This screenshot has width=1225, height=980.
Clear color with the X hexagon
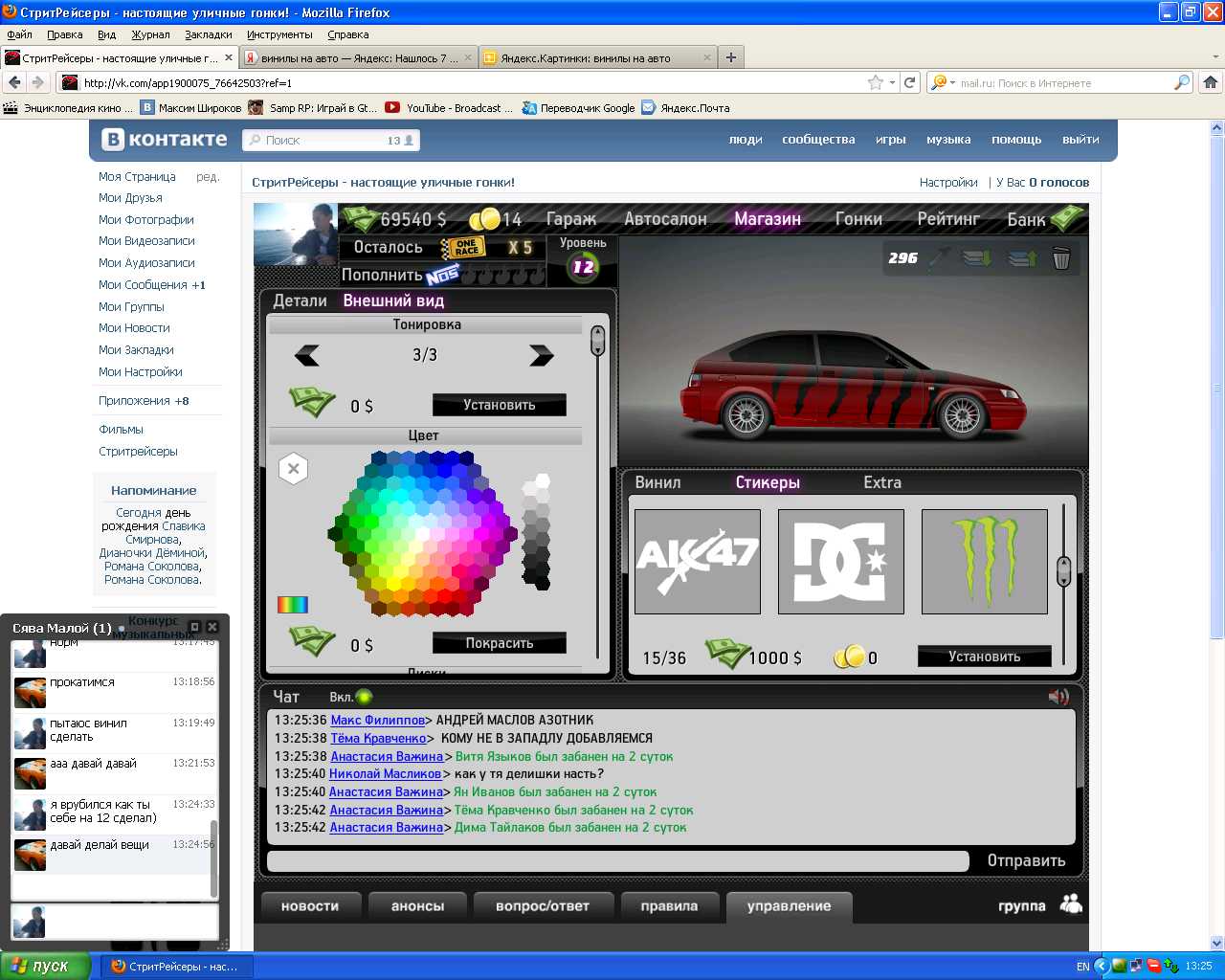(294, 469)
